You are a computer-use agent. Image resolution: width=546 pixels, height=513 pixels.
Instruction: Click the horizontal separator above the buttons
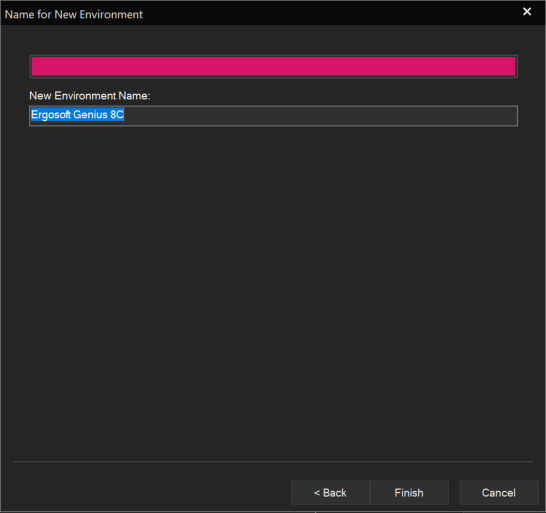point(273,461)
